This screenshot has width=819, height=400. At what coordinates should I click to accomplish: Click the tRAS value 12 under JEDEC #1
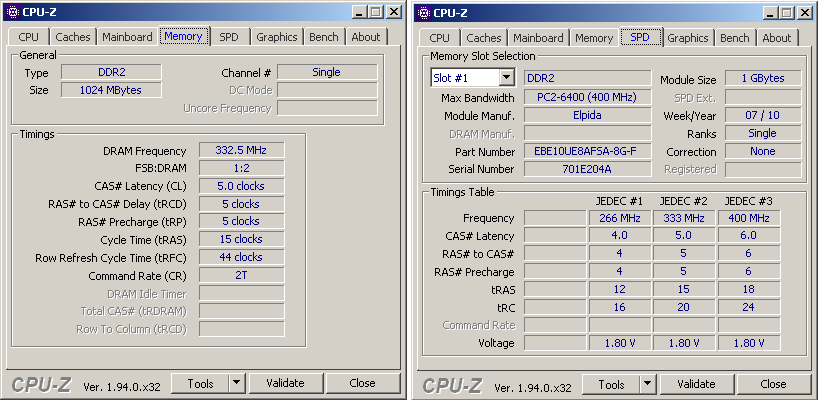(x=620, y=289)
